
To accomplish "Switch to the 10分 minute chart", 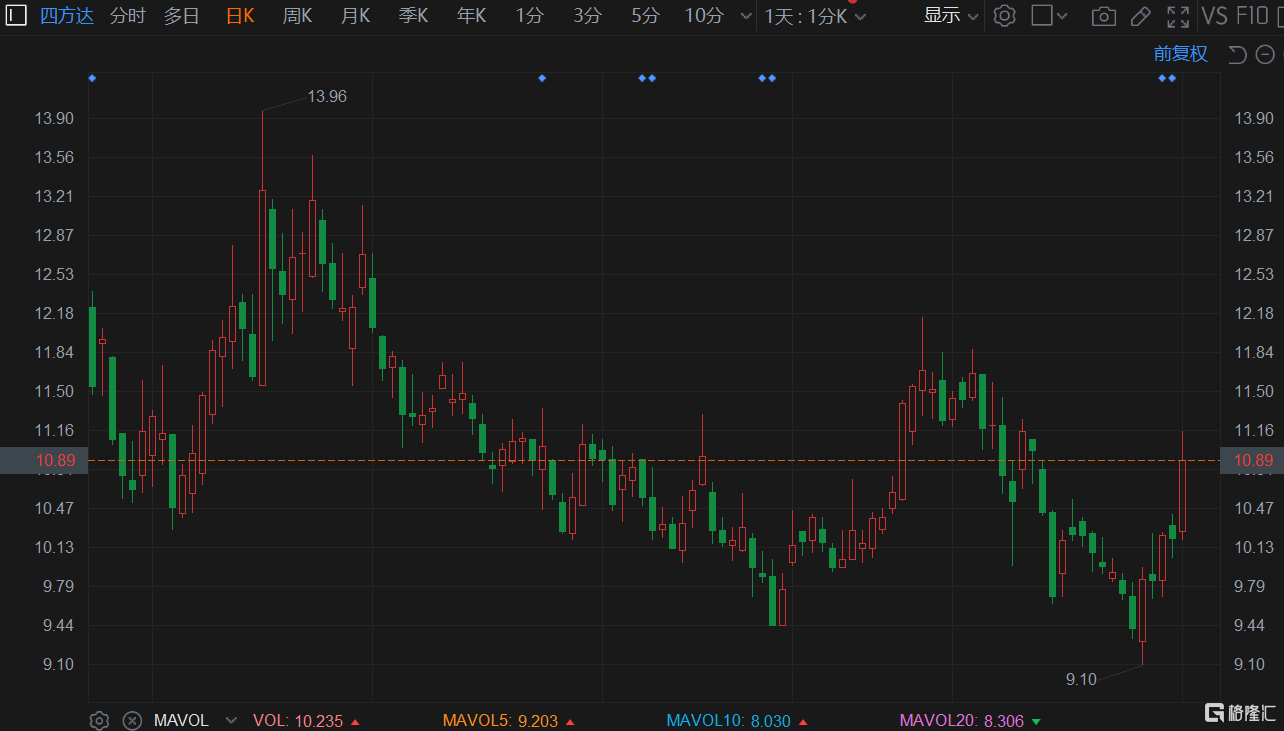I will click(704, 15).
